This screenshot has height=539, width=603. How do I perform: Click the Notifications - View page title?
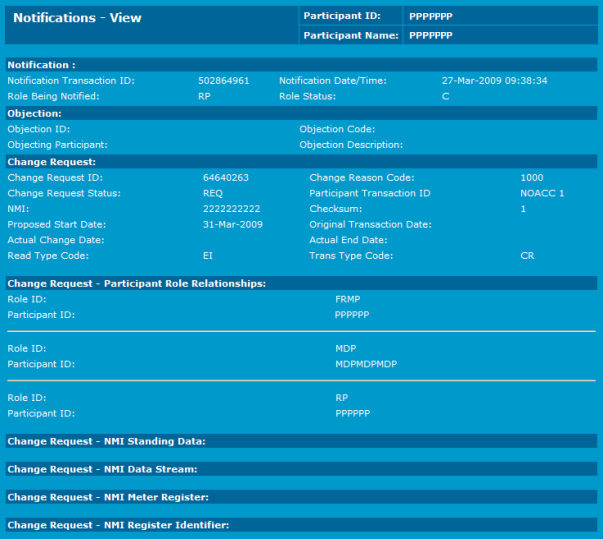77,18
